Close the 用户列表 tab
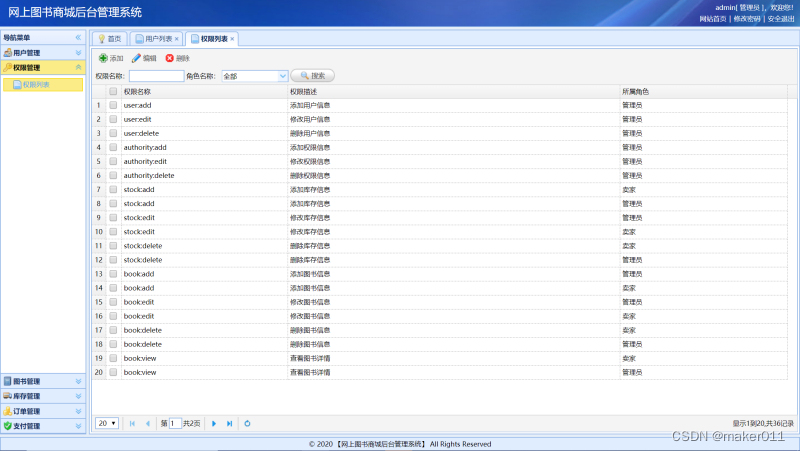The width and height of the screenshot is (800, 451). coord(177,39)
